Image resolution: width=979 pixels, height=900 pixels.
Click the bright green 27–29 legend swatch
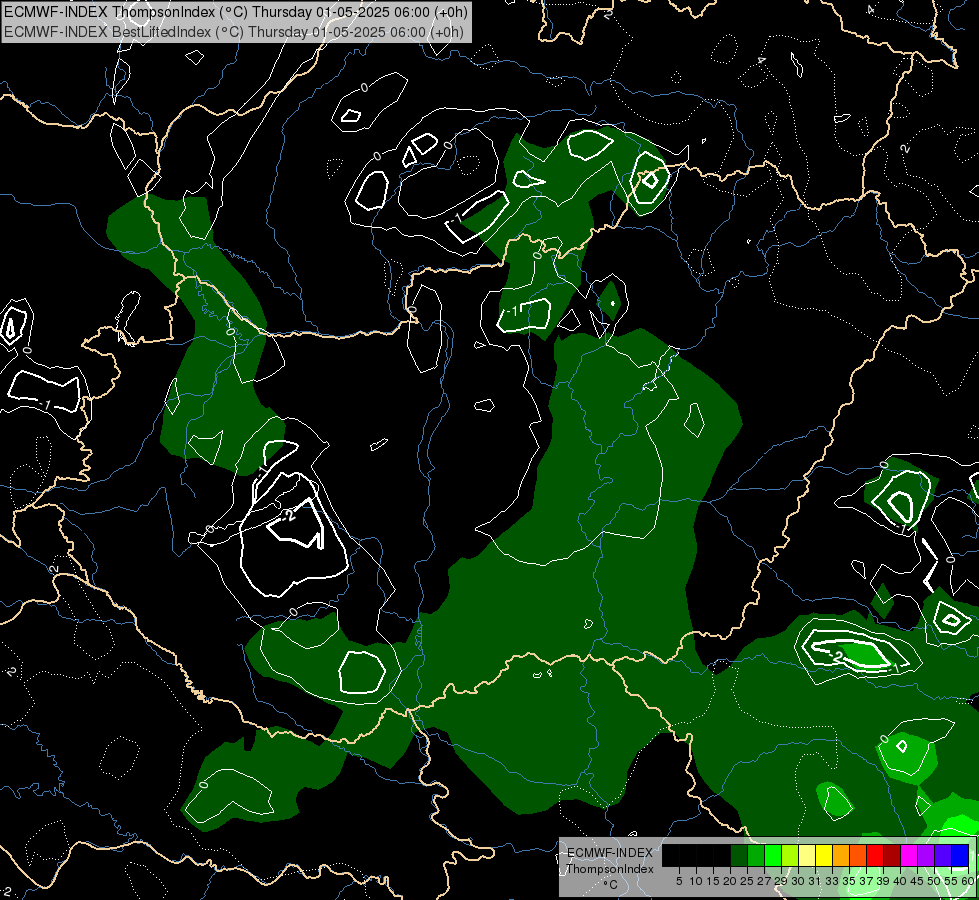[773, 855]
